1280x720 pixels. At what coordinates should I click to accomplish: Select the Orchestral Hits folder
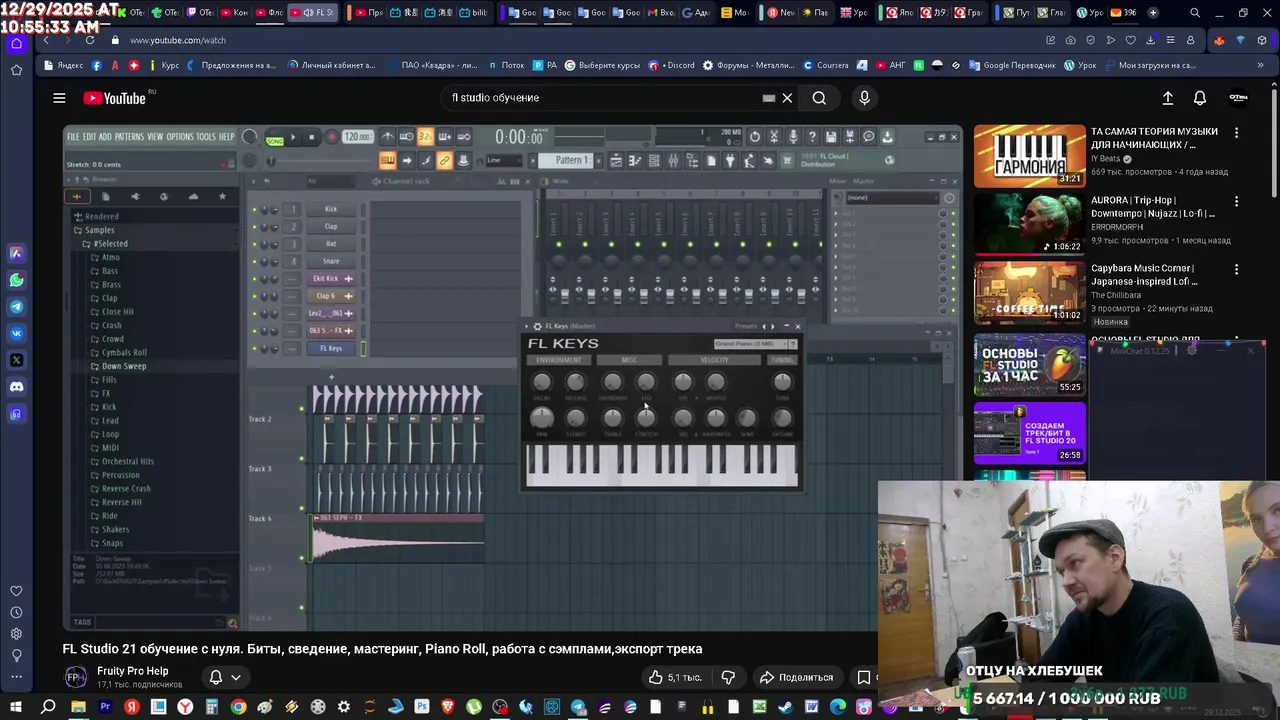tap(128, 462)
